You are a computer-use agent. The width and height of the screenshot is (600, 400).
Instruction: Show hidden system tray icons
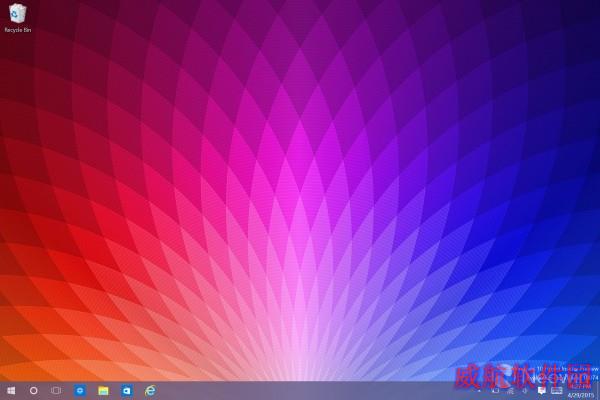[480, 391]
